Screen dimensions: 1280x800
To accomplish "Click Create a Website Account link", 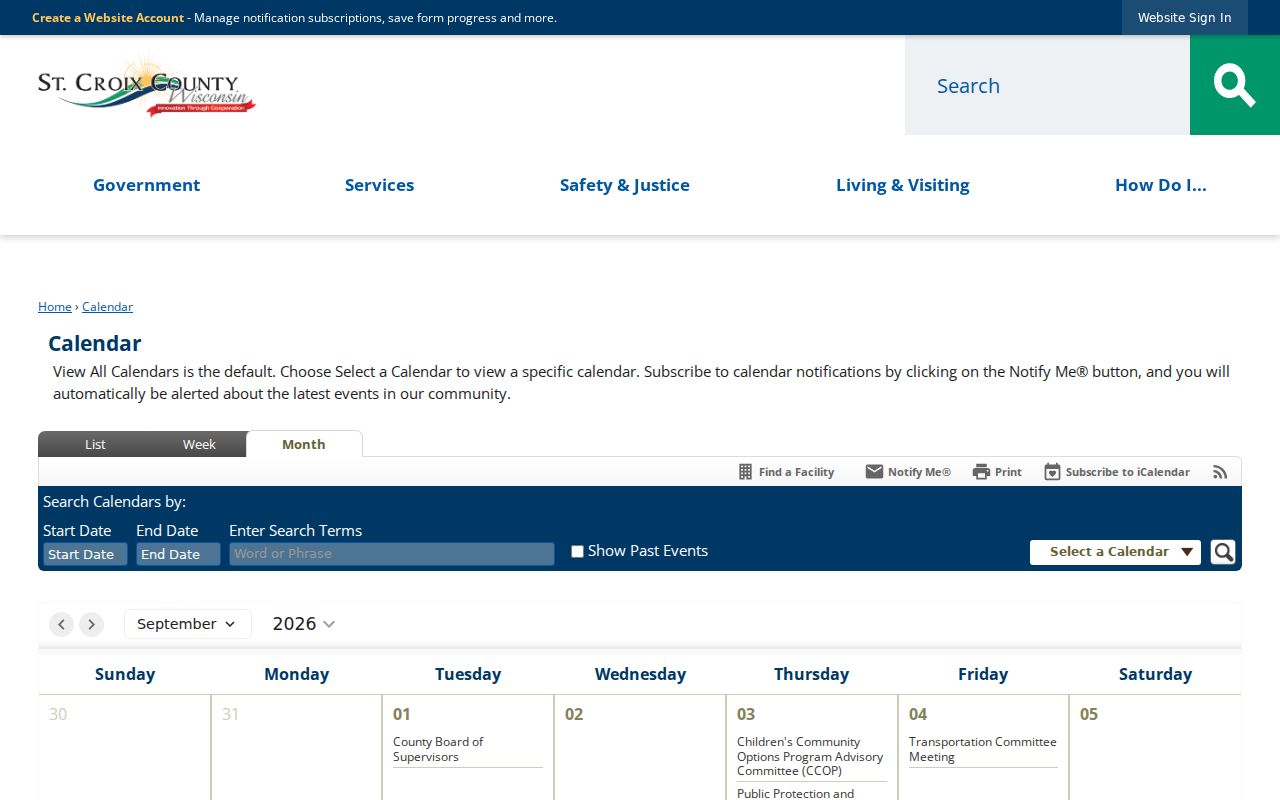I will [108, 18].
